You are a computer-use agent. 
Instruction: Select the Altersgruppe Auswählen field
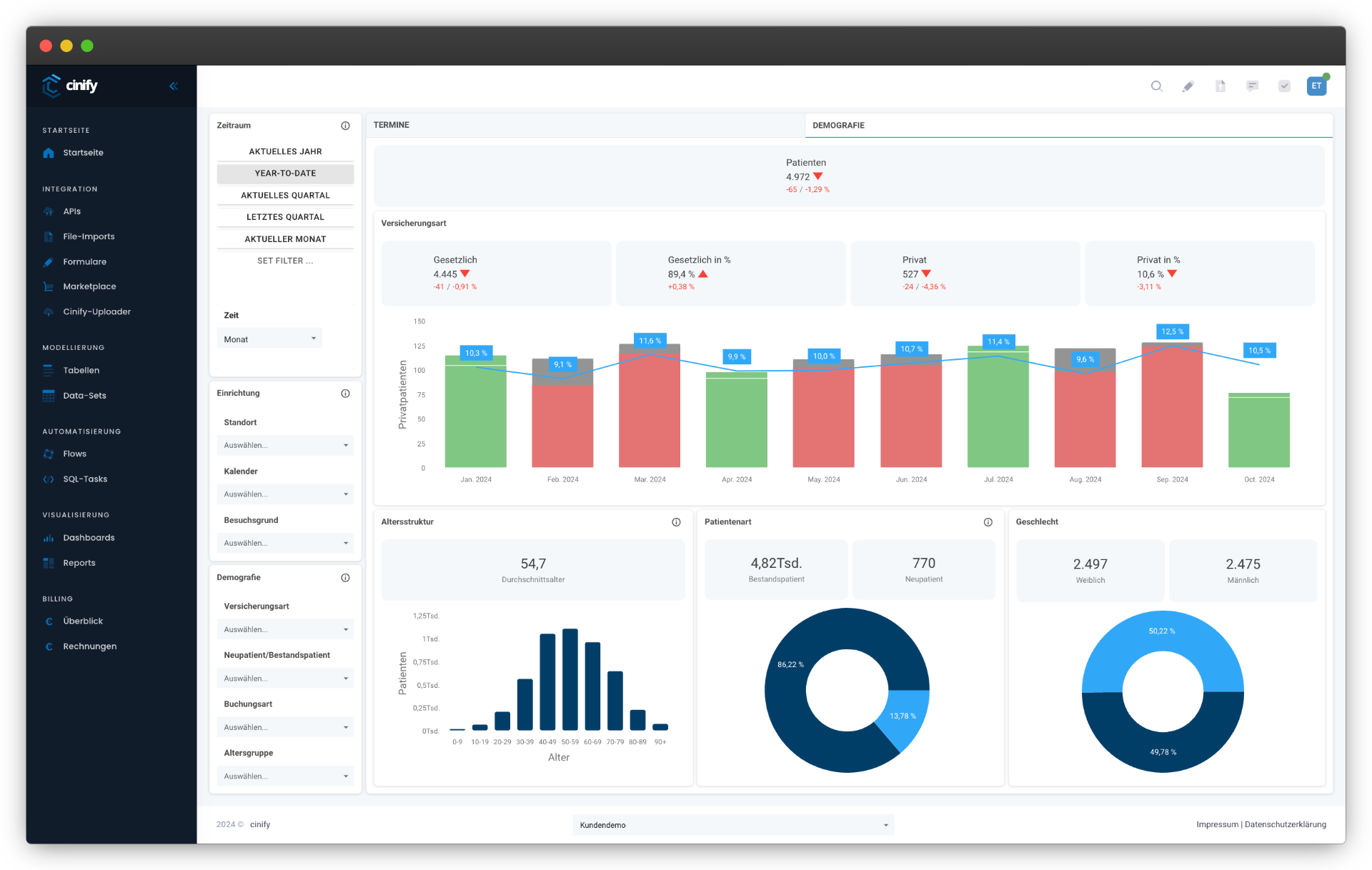coord(285,776)
